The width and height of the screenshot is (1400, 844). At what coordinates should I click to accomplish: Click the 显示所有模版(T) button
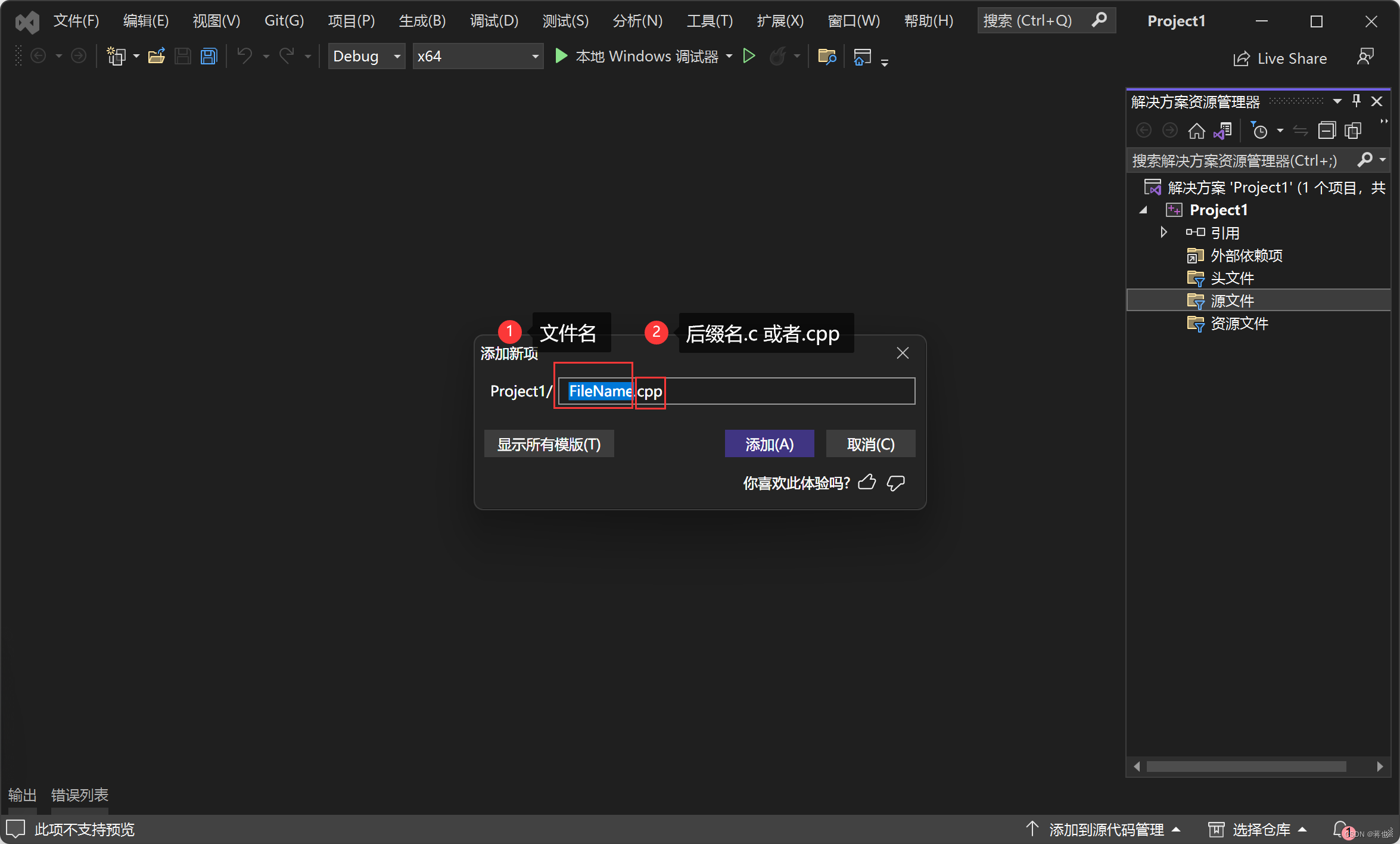click(549, 443)
